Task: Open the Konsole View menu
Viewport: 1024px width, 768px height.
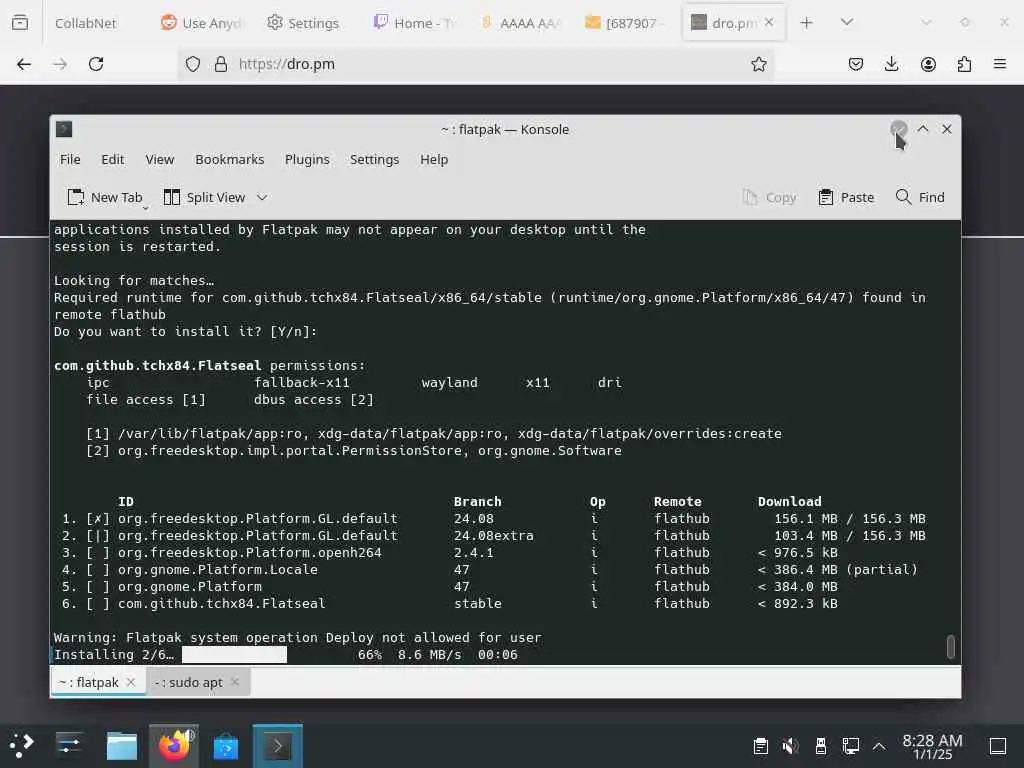Action: (x=159, y=159)
